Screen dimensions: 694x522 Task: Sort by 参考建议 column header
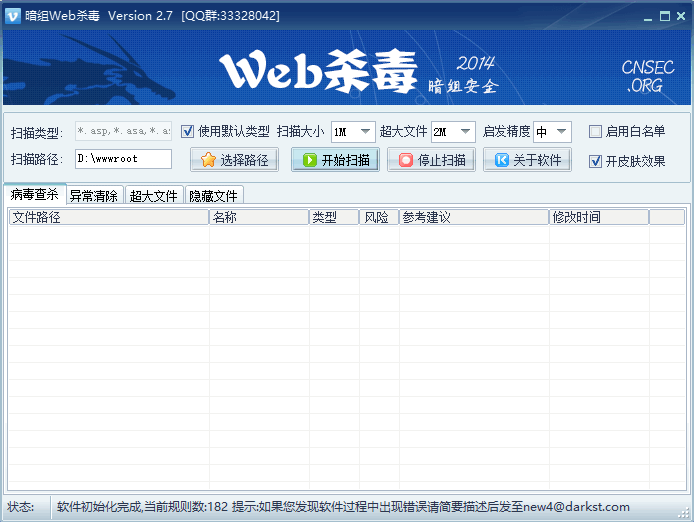[x=474, y=217]
